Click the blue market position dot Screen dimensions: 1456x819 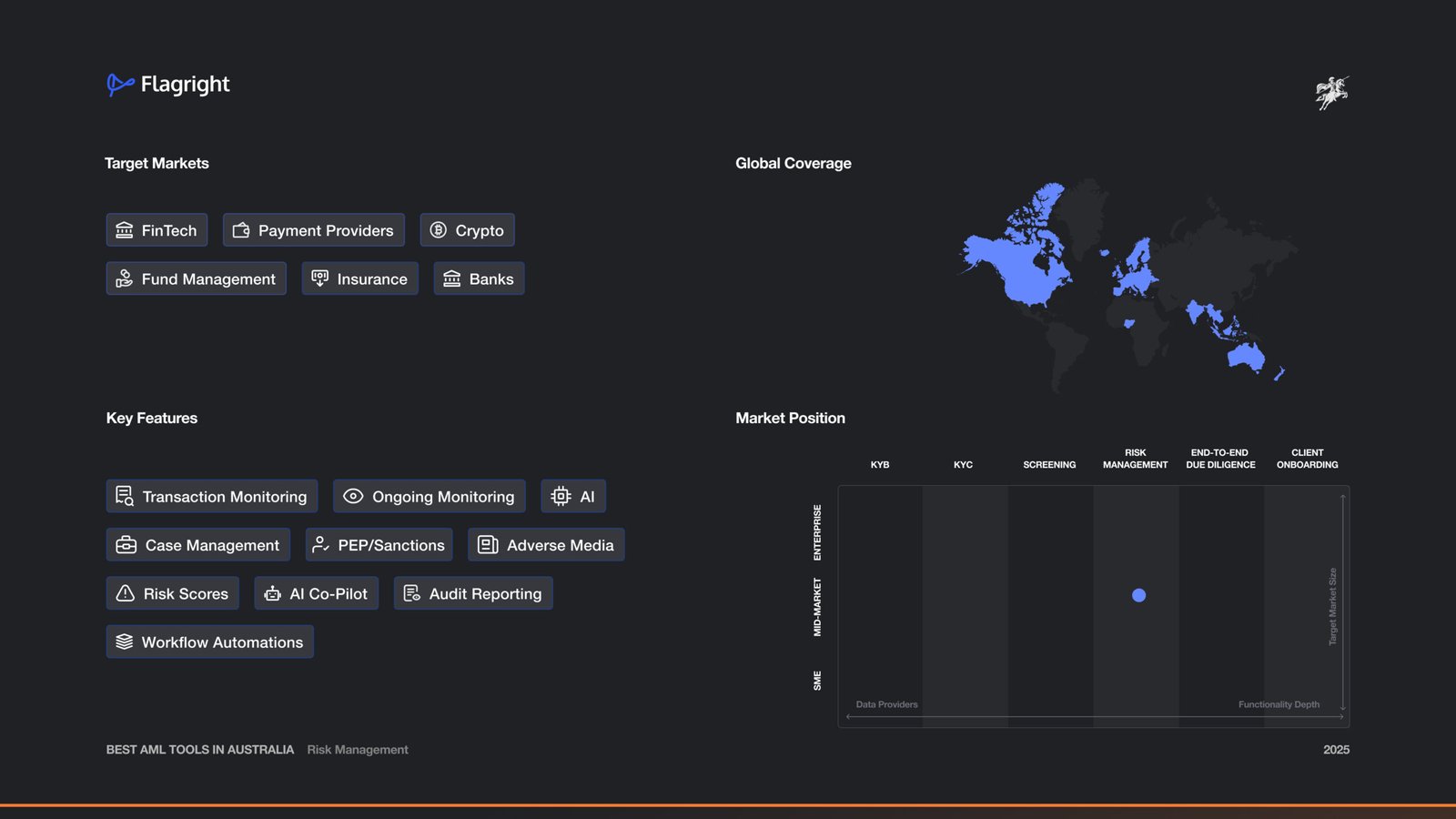[x=1138, y=595]
